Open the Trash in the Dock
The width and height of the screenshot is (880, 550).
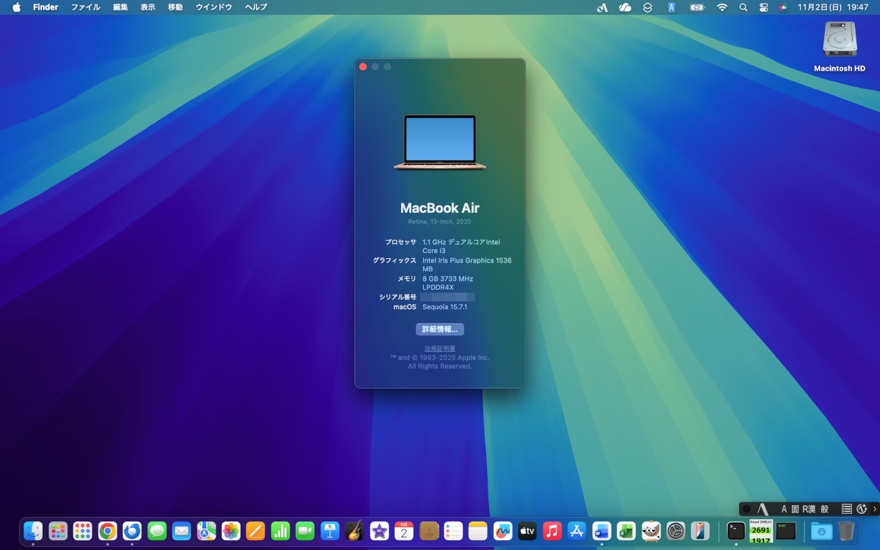[x=846, y=531]
